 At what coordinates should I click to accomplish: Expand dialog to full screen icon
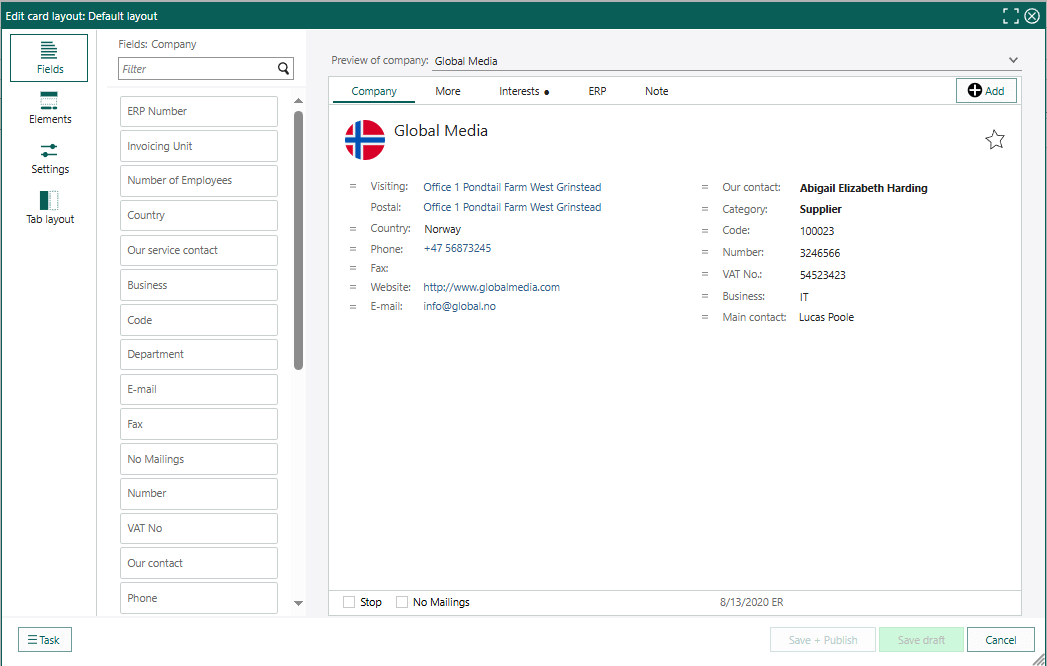pos(1011,16)
